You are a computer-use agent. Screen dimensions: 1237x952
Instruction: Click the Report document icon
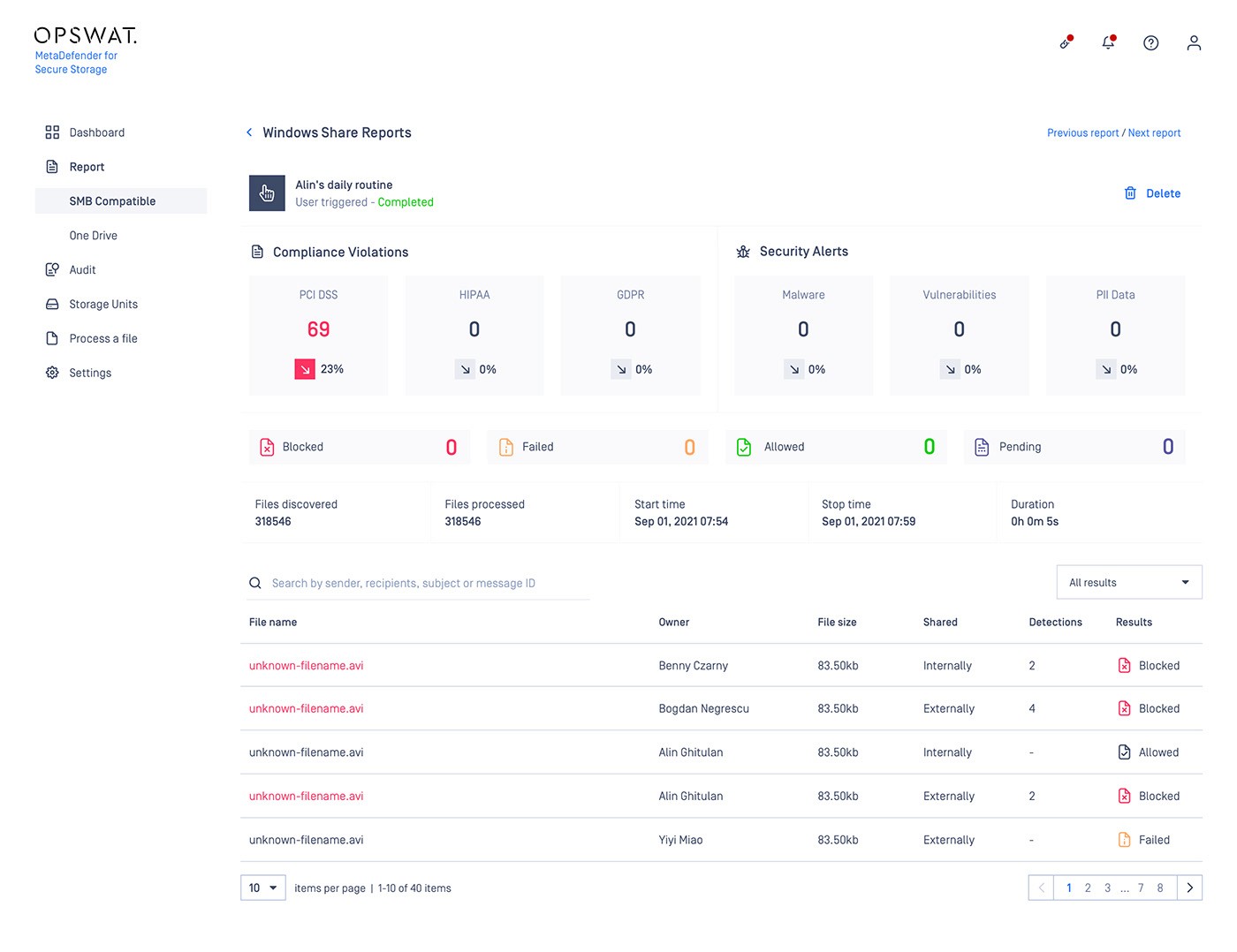pyautogui.click(x=52, y=167)
